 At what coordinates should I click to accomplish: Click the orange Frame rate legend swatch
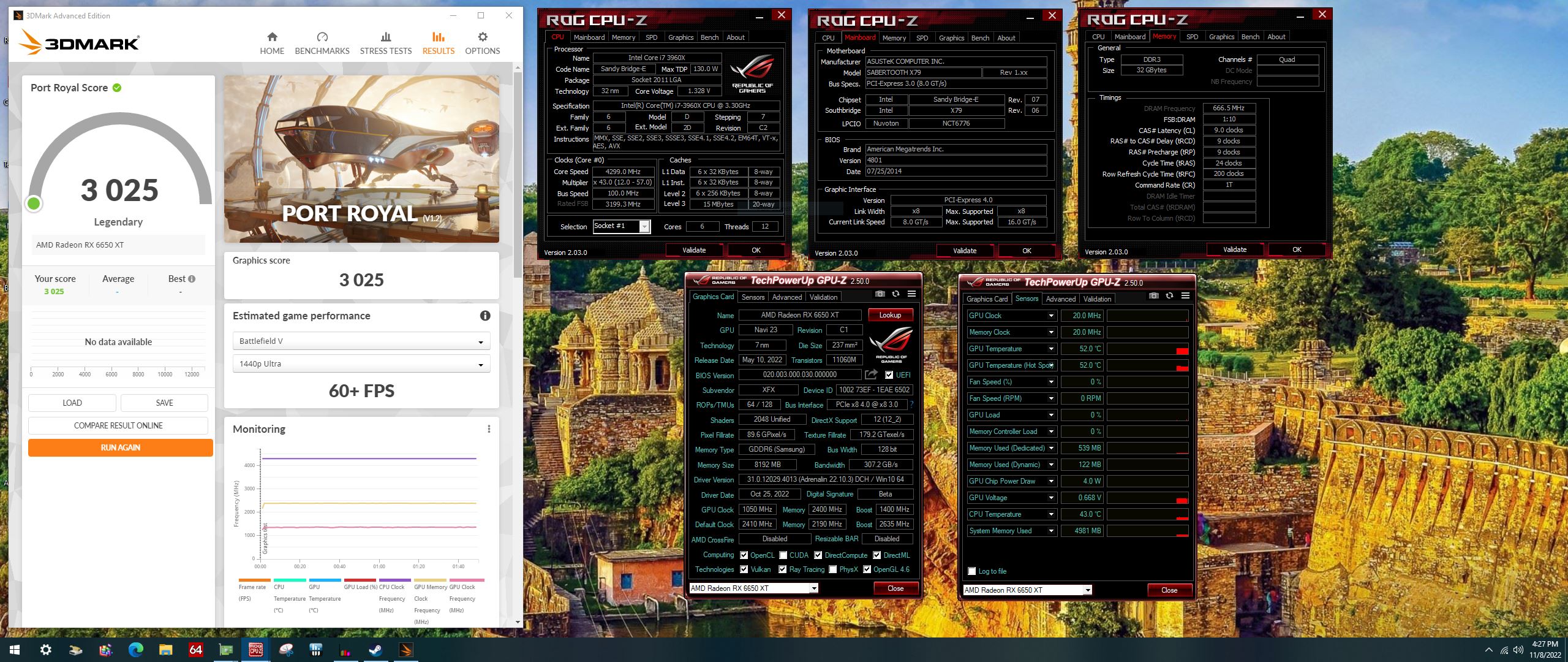(x=254, y=580)
